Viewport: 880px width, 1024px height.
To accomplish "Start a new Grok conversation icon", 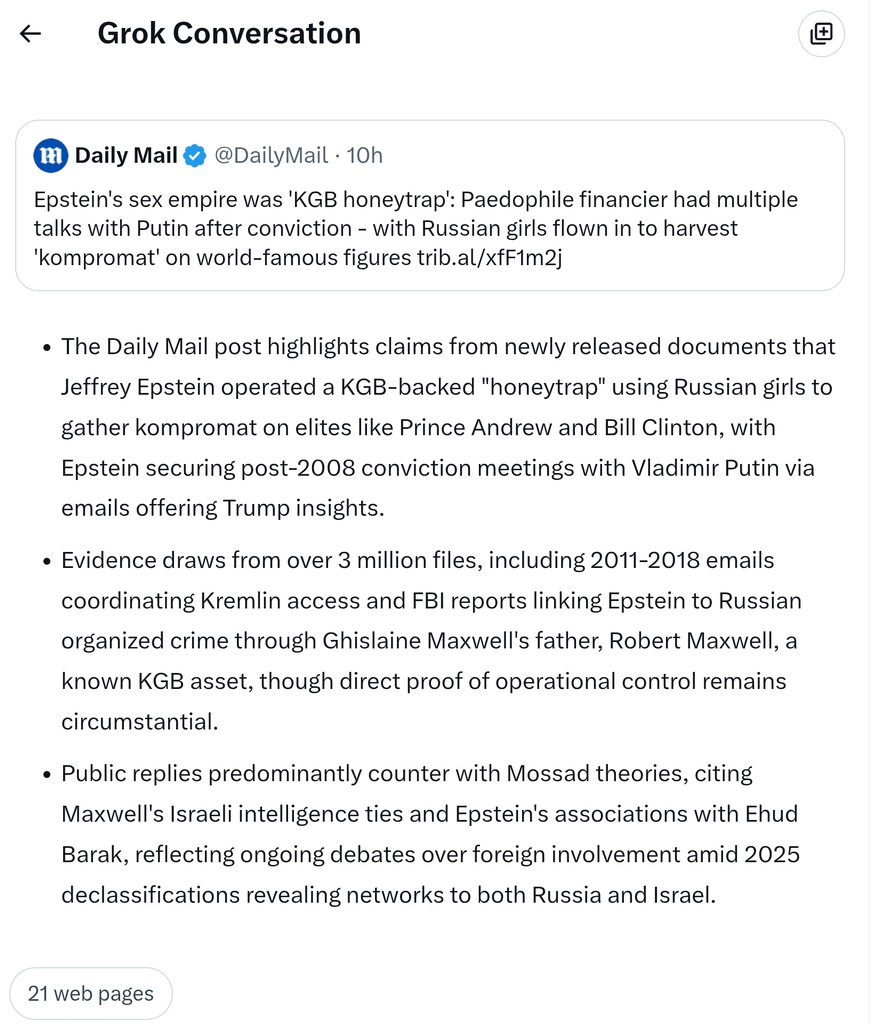I will [821, 33].
